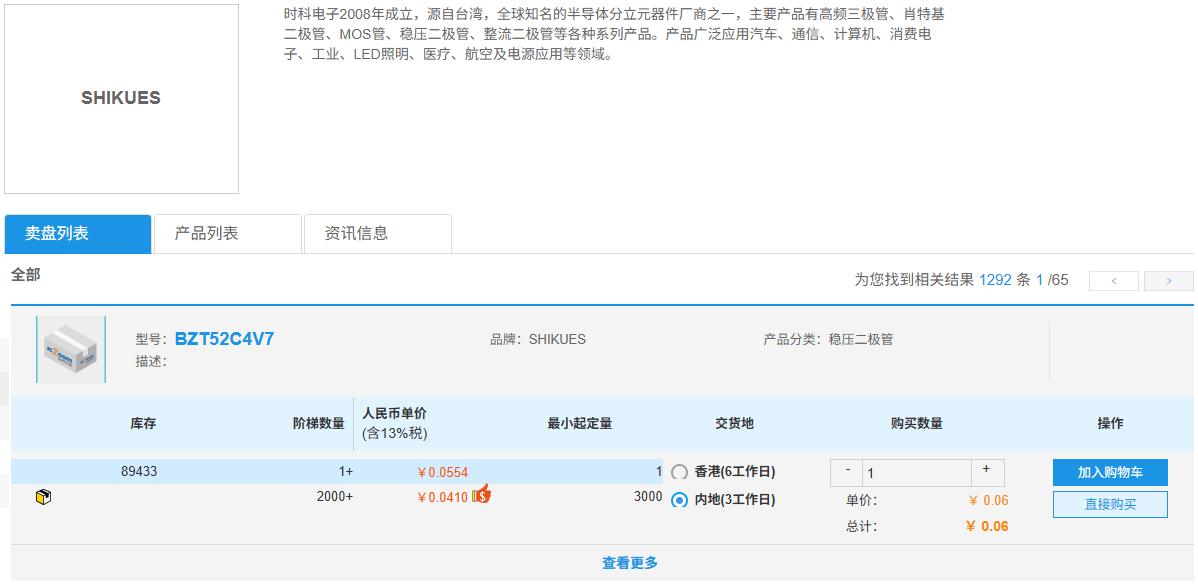
Task: Focus the purchase quantity input field
Action: 917,473
